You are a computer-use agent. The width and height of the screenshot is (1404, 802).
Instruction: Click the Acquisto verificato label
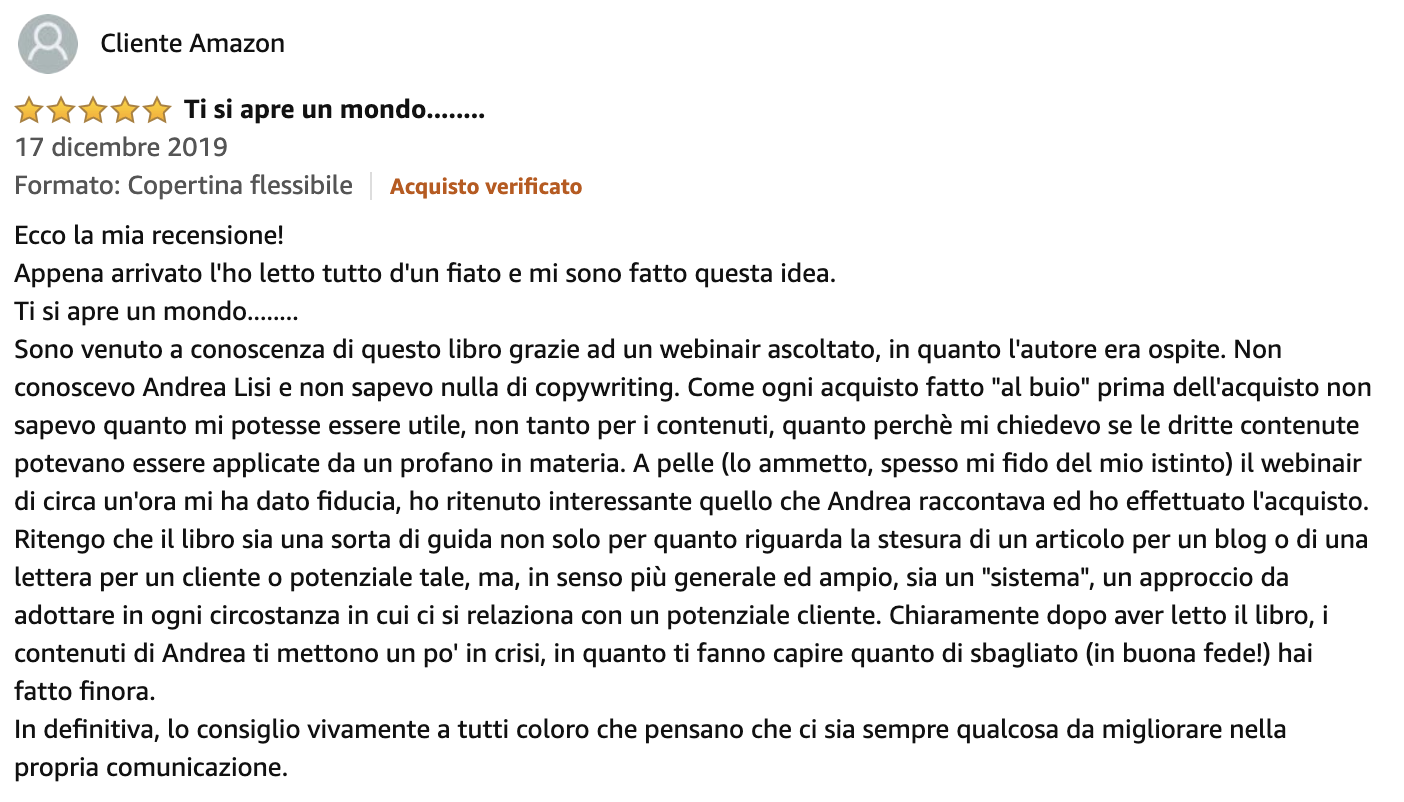click(486, 187)
